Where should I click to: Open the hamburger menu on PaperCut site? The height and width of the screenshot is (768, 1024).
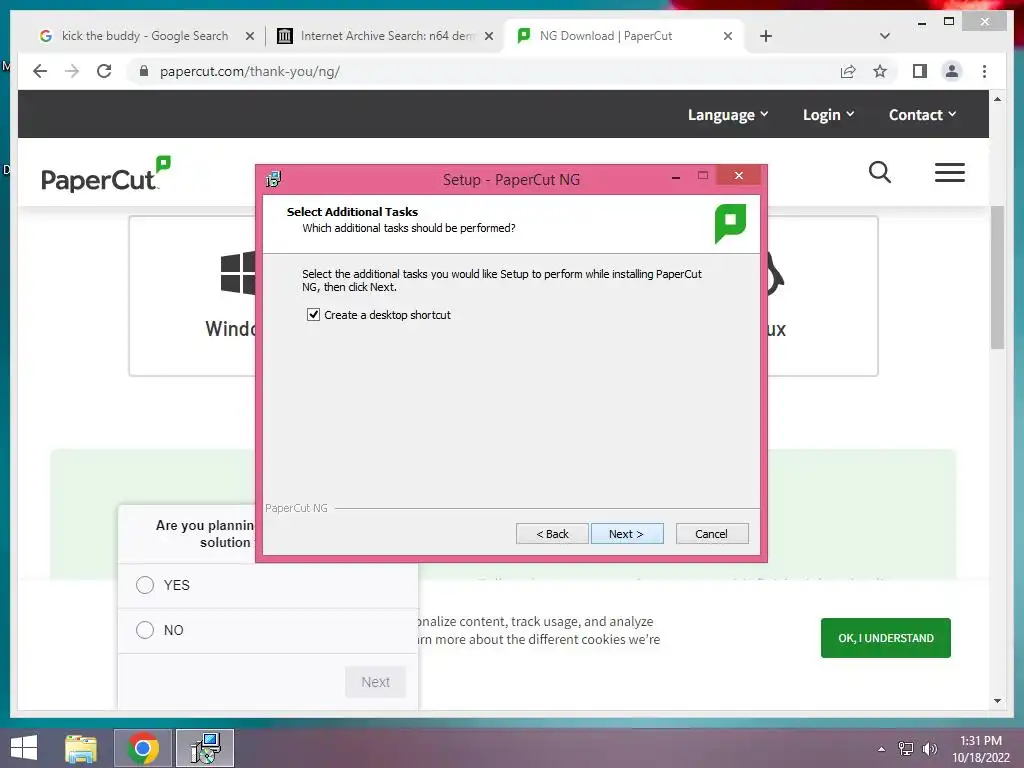pyautogui.click(x=950, y=172)
